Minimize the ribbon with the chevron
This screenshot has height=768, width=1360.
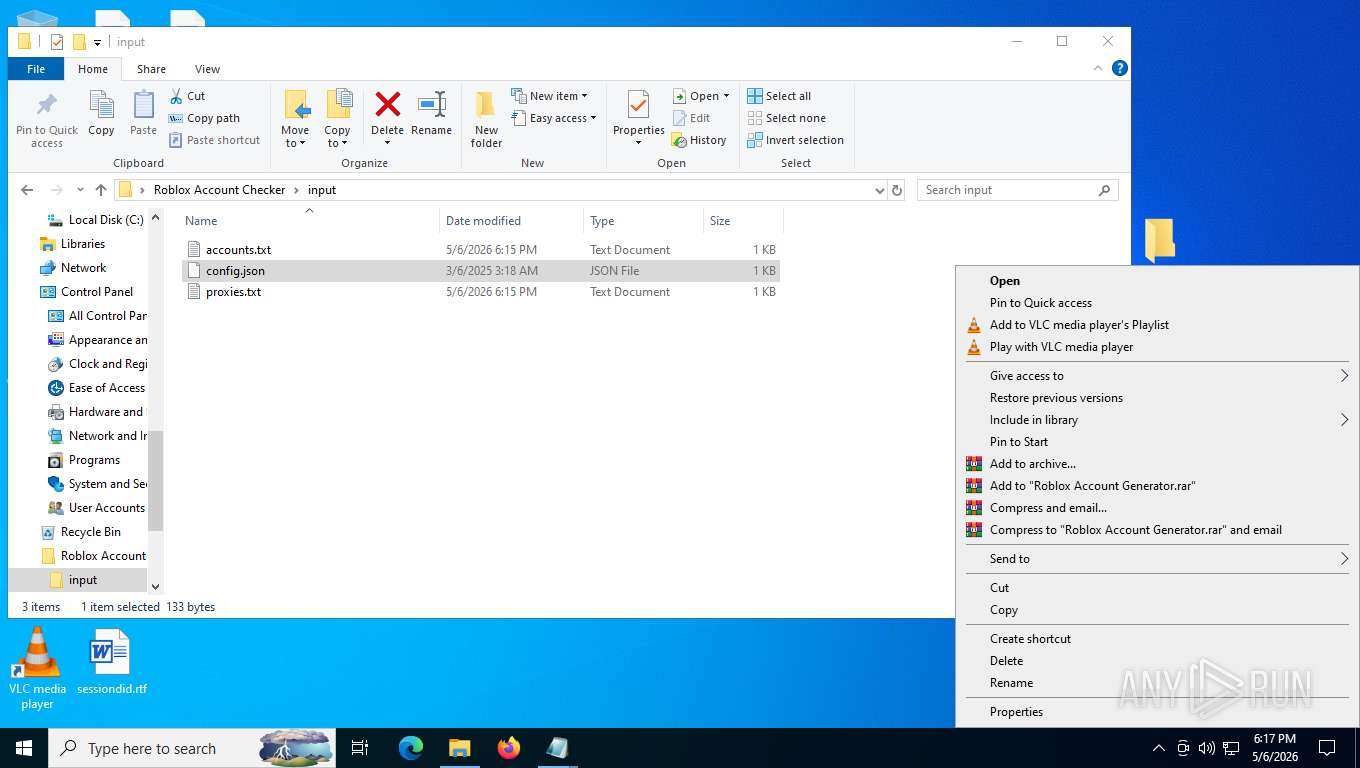pos(1099,68)
